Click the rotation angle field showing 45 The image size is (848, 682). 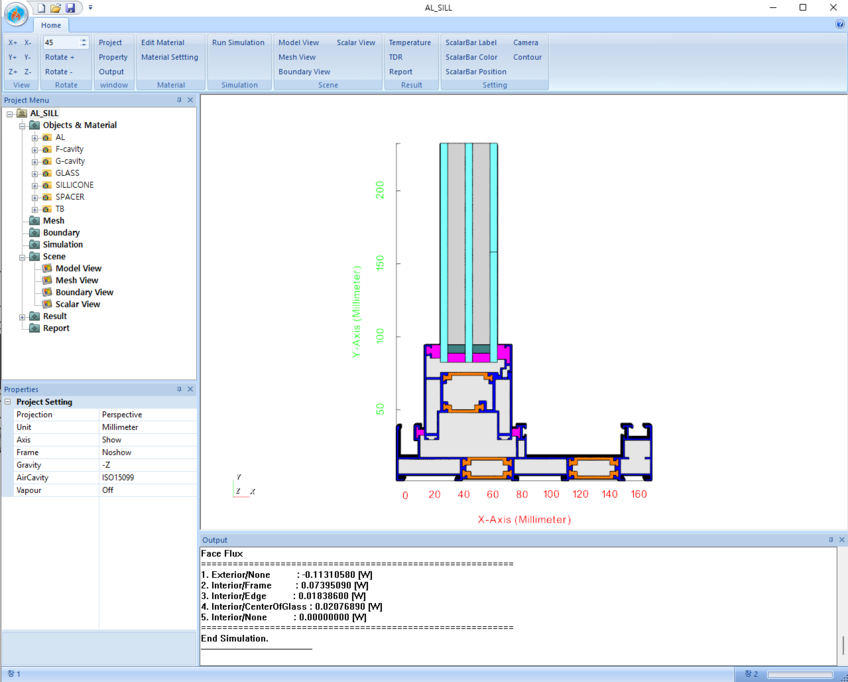point(61,42)
